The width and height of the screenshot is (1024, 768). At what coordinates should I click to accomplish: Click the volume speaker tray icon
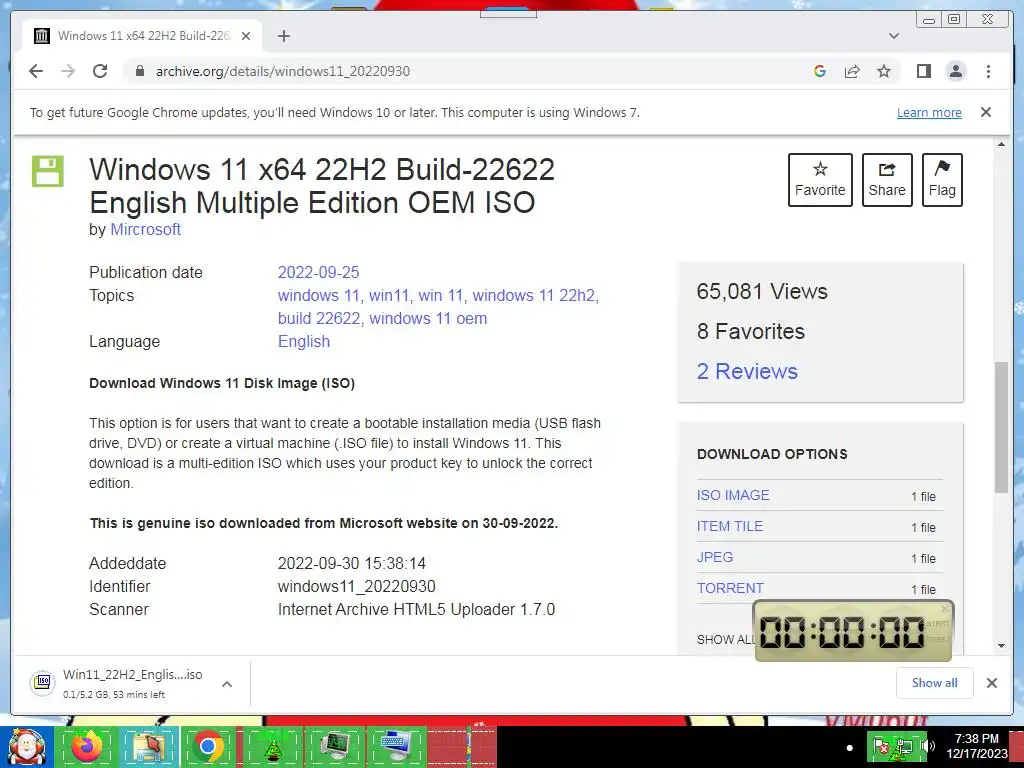927,746
